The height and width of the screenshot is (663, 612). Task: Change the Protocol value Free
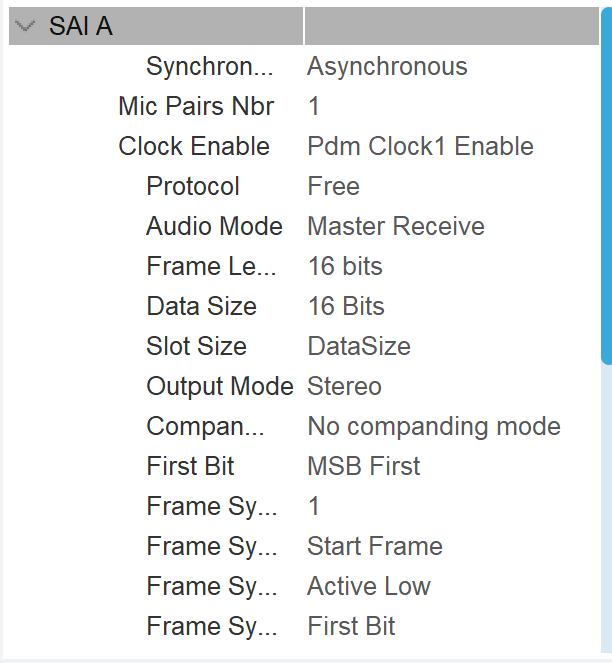333,187
